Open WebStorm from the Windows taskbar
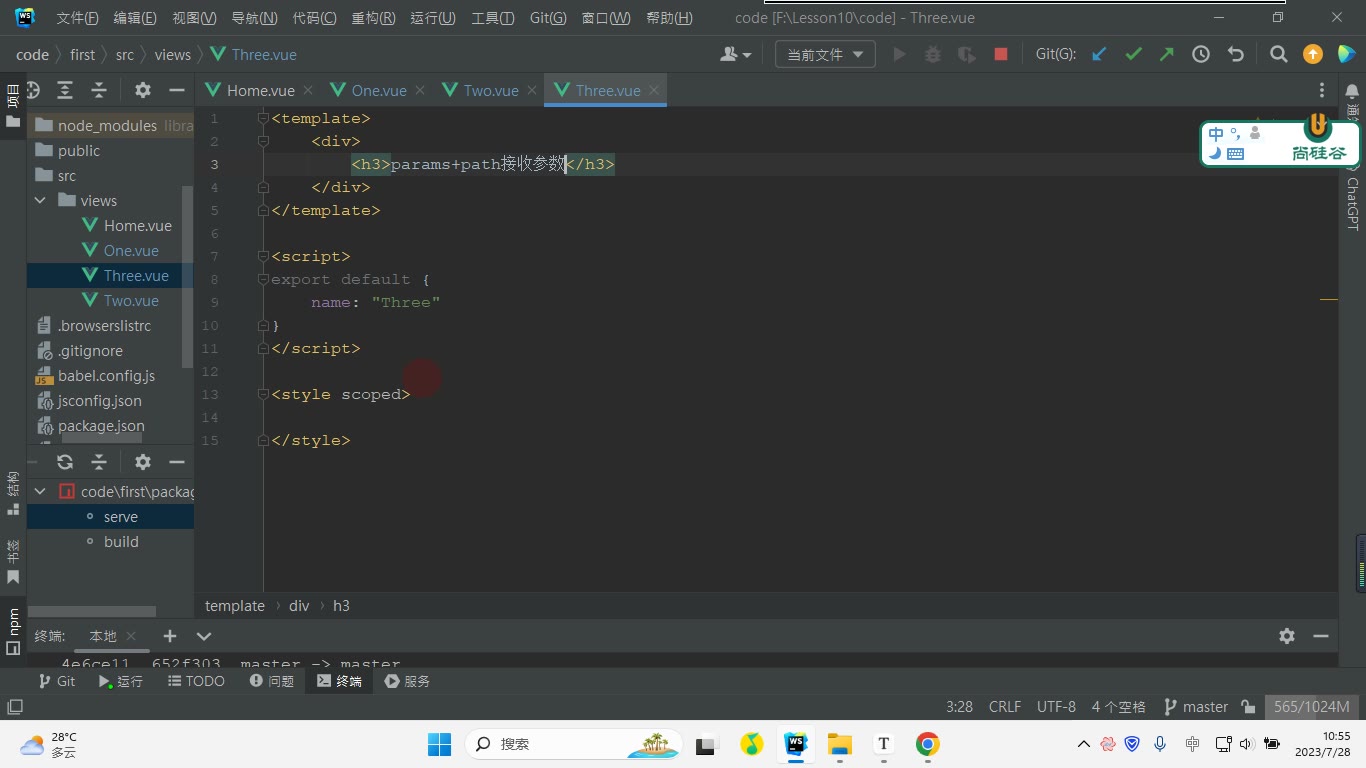The height and width of the screenshot is (768, 1366). (796, 744)
